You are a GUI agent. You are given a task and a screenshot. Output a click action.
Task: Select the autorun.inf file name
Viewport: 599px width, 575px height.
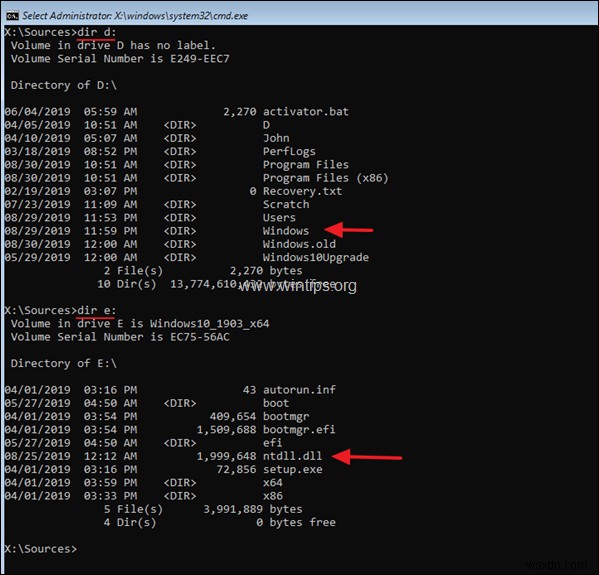click(x=299, y=390)
